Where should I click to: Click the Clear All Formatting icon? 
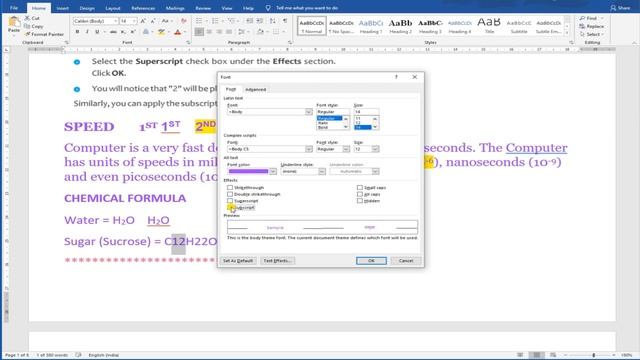184,21
